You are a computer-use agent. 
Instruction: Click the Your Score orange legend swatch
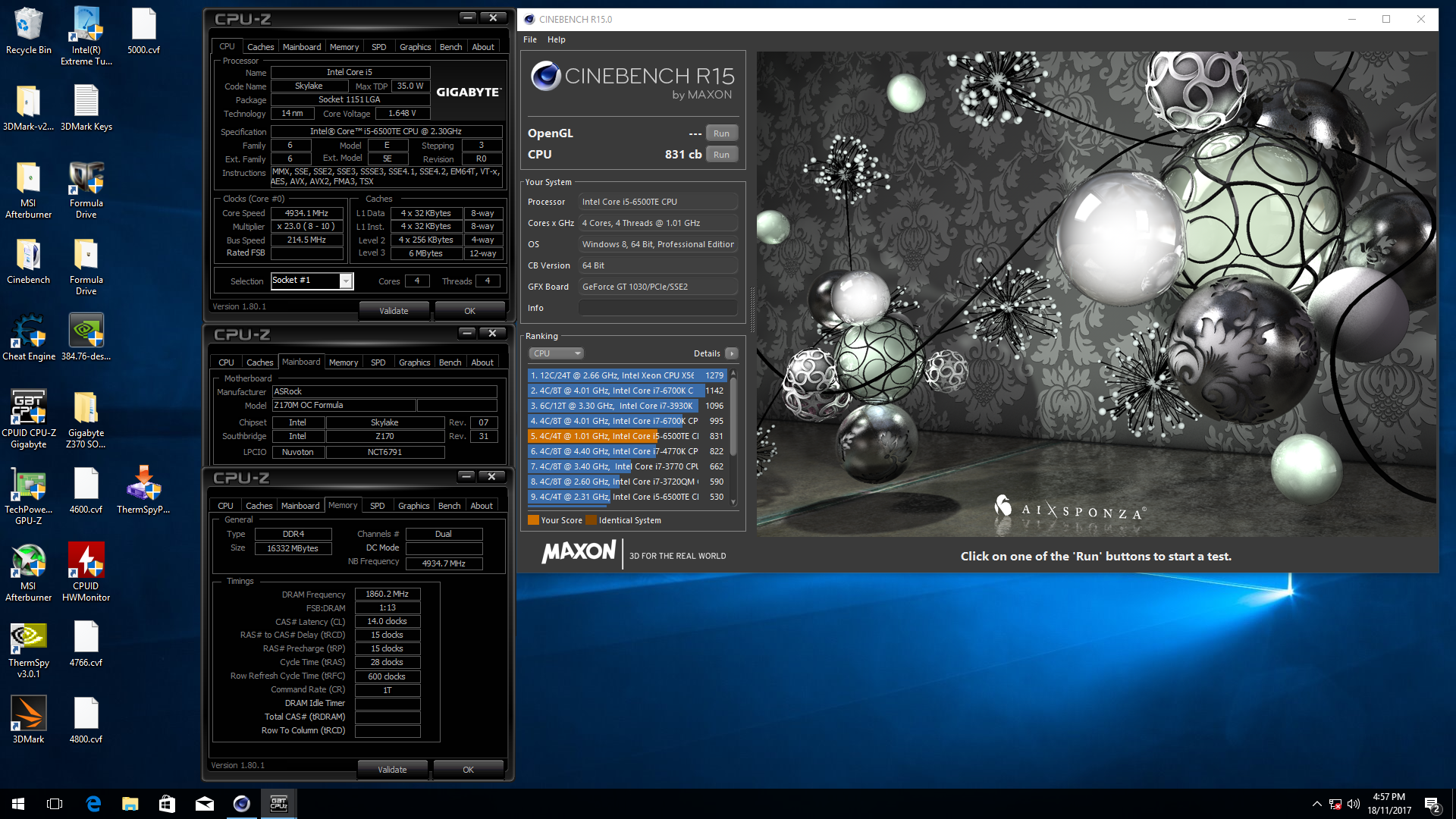click(533, 520)
